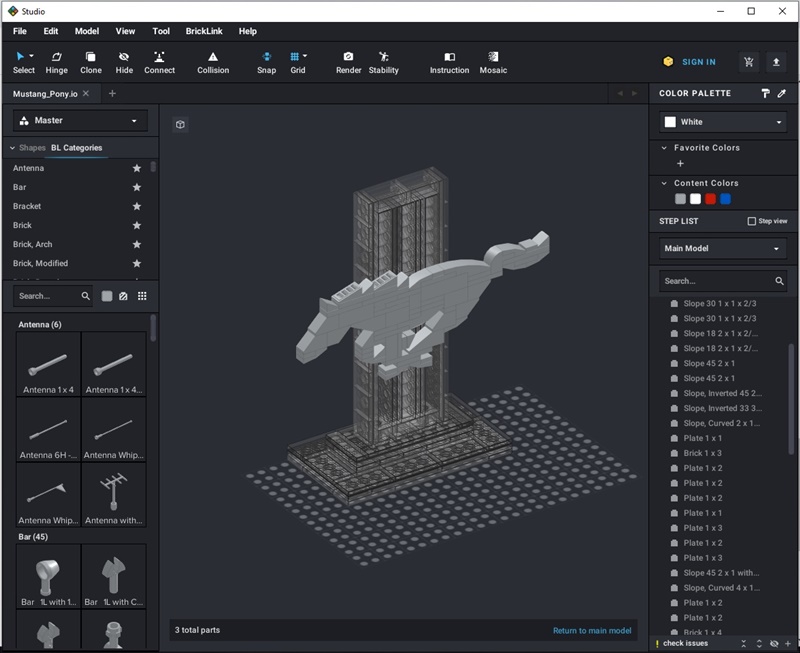Select the Hinge tool

click(57, 63)
